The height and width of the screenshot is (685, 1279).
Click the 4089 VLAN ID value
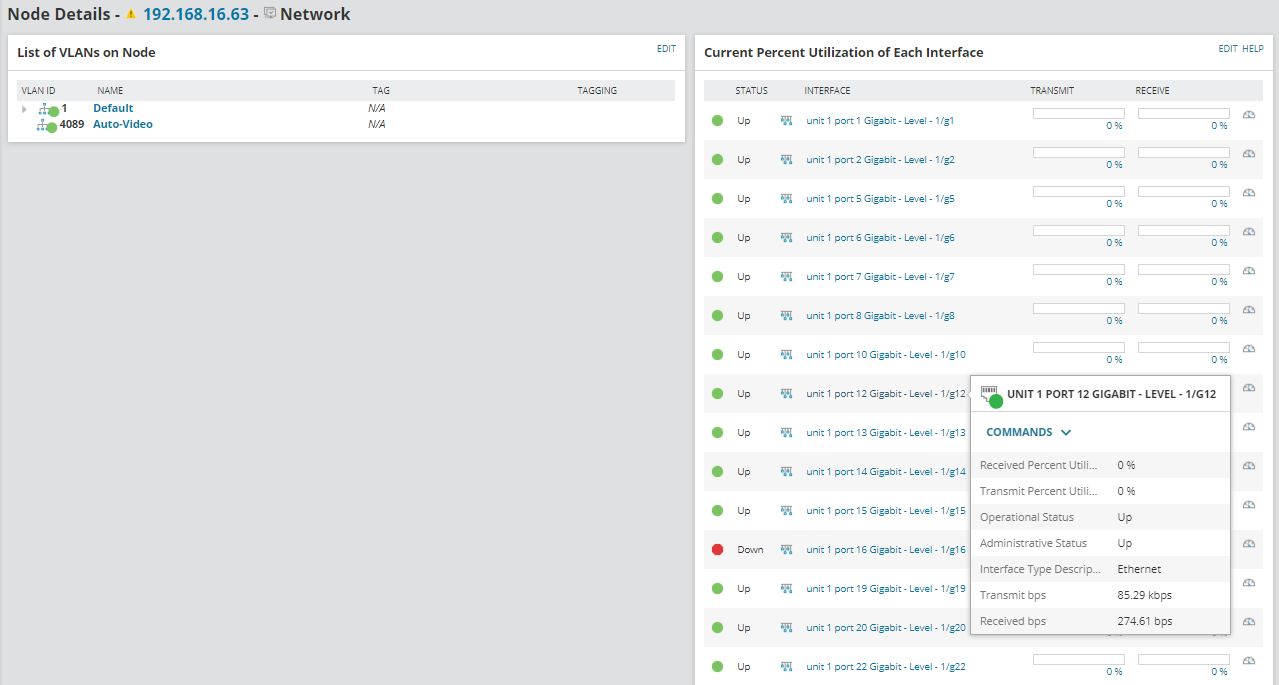click(72, 124)
